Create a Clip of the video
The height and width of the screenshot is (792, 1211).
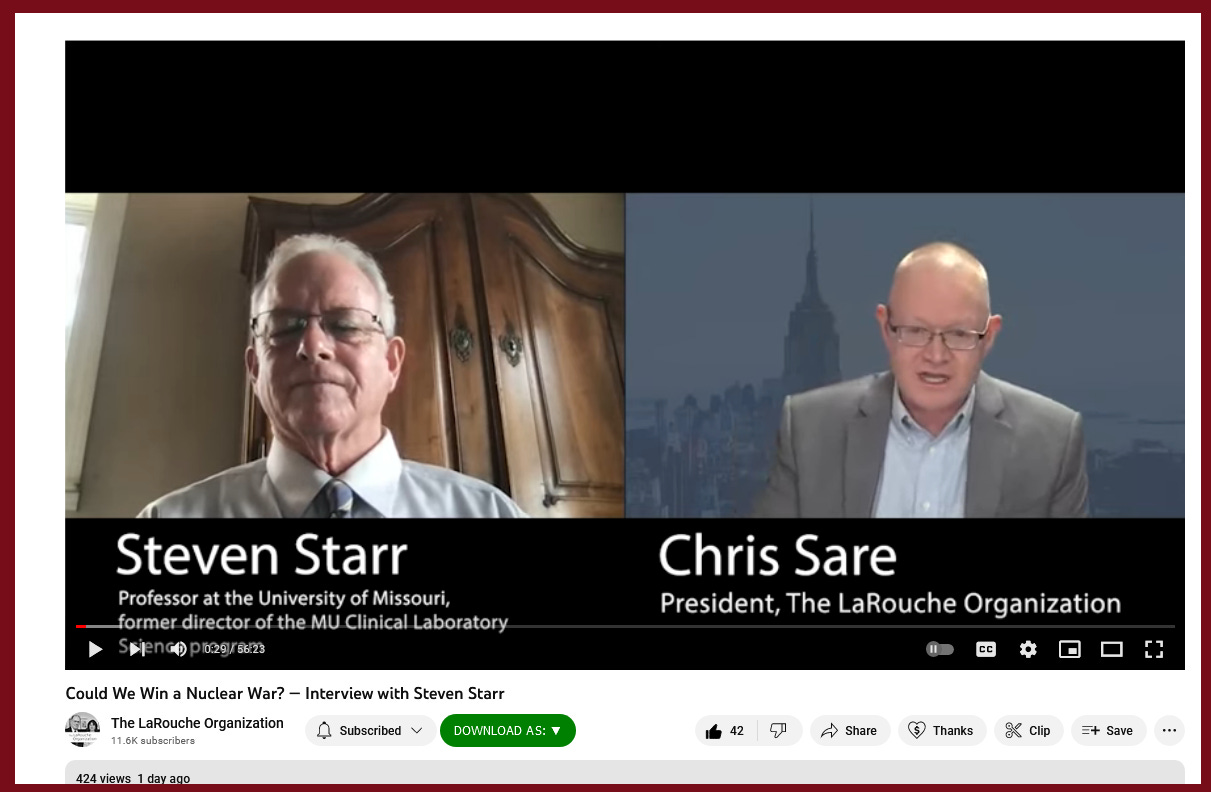pyautogui.click(x=1029, y=731)
